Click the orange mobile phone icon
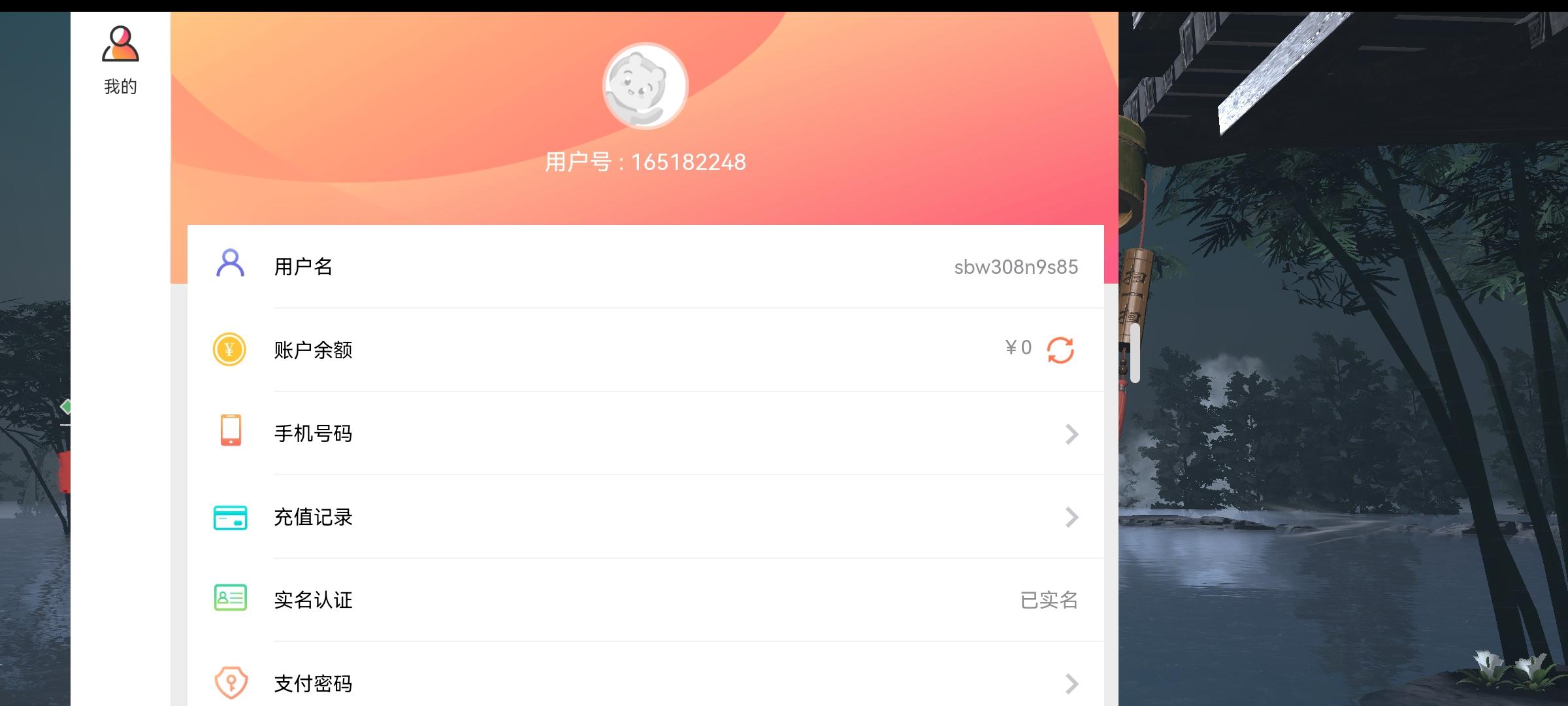Image resolution: width=1568 pixels, height=706 pixels. coord(231,430)
